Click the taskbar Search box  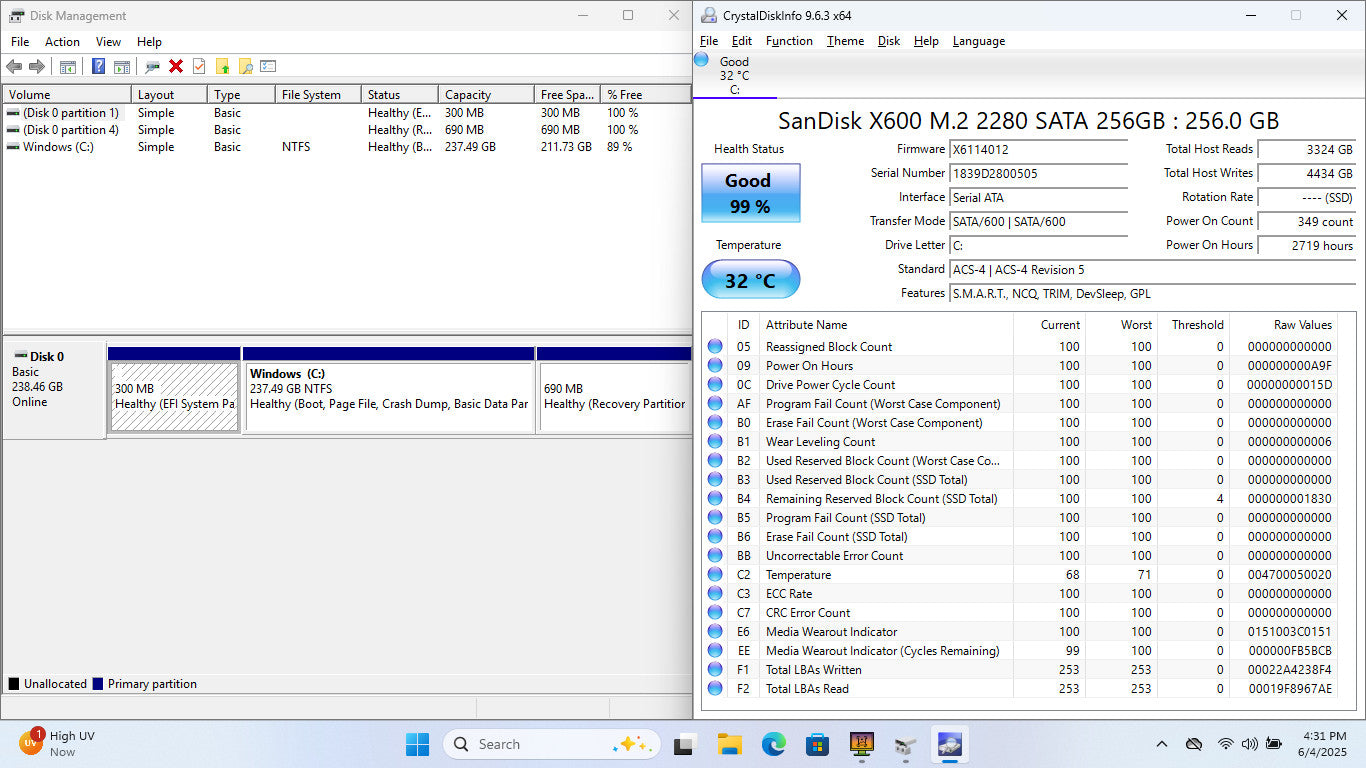[x=551, y=744]
